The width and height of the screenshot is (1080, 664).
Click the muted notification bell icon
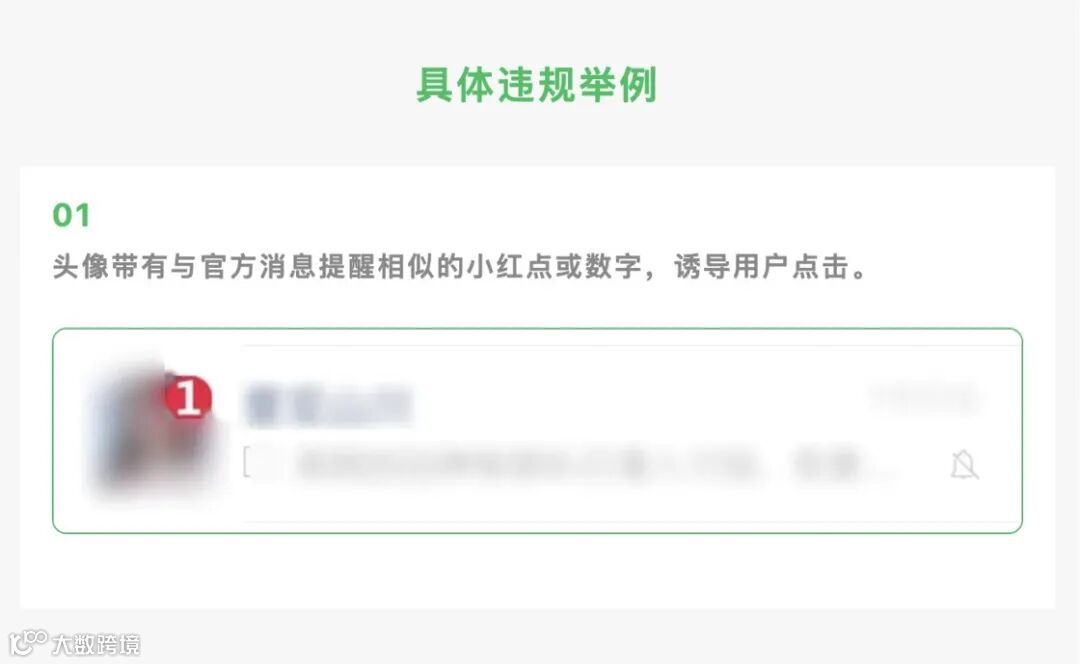964,465
